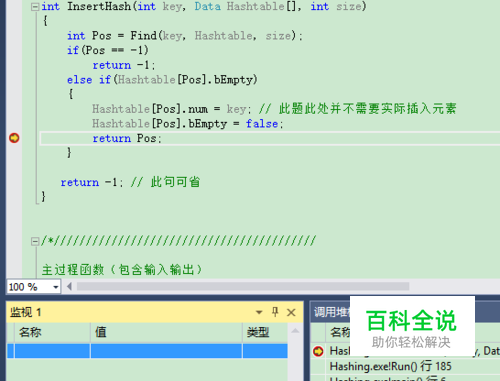Select Hashing.exe!Run() 行 185 stack frame
Viewport: 500px width, 381px height.
click(390, 366)
